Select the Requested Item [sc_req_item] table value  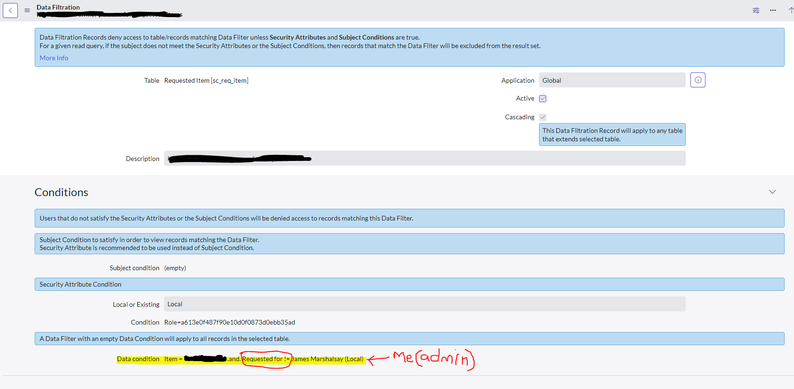[x=206, y=81]
